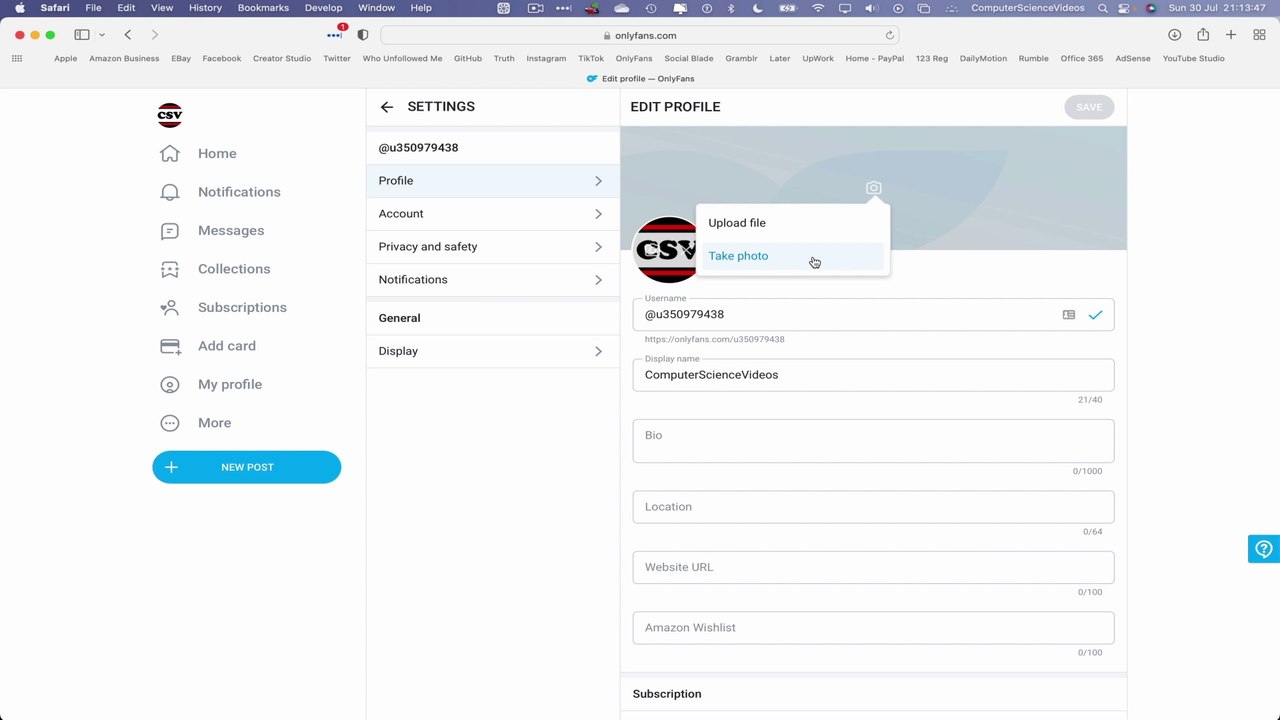Screen dimensions: 1280x720
Task: Click the CSV avatar logo in sidebar
Action: 170,115
